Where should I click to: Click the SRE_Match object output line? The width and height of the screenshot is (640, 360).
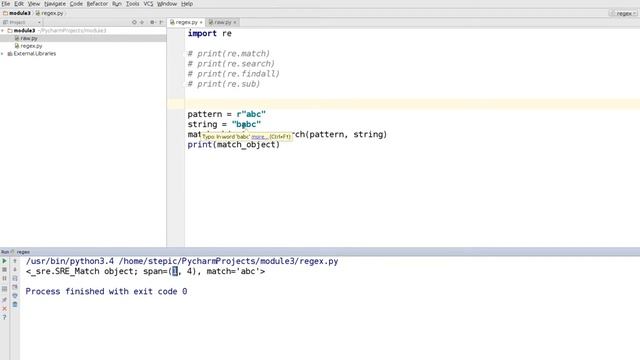pyautogui.click(x=145, y=271)
